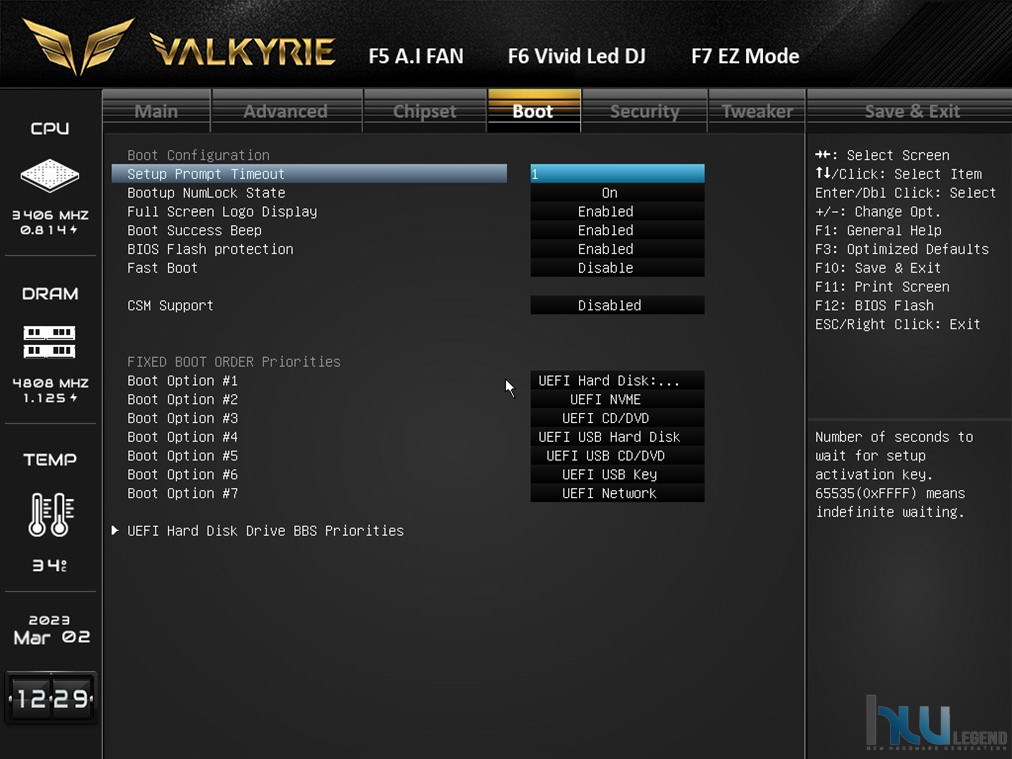Click the Valkyrie winged logo

(79, 46)
